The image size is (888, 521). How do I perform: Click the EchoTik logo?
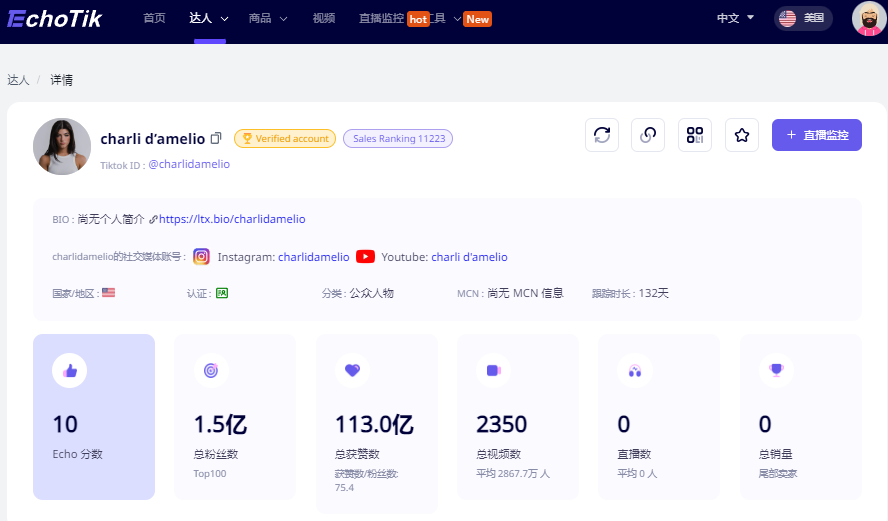click(x=54, y=18)
